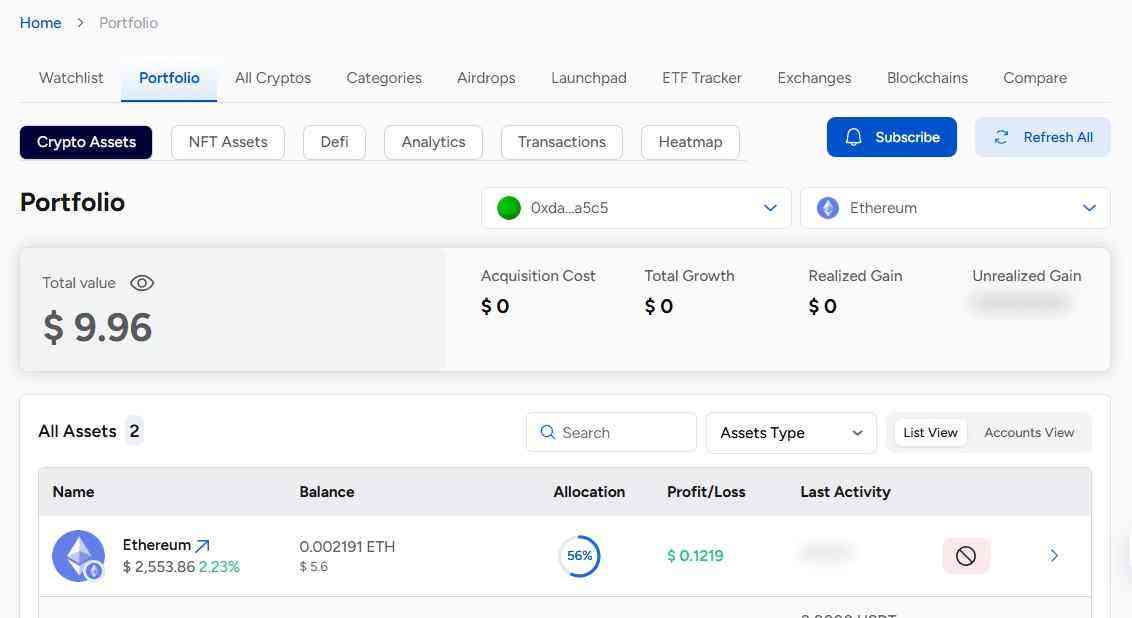
Task: Click the search magnifier icon
Action: click(548, 432)
